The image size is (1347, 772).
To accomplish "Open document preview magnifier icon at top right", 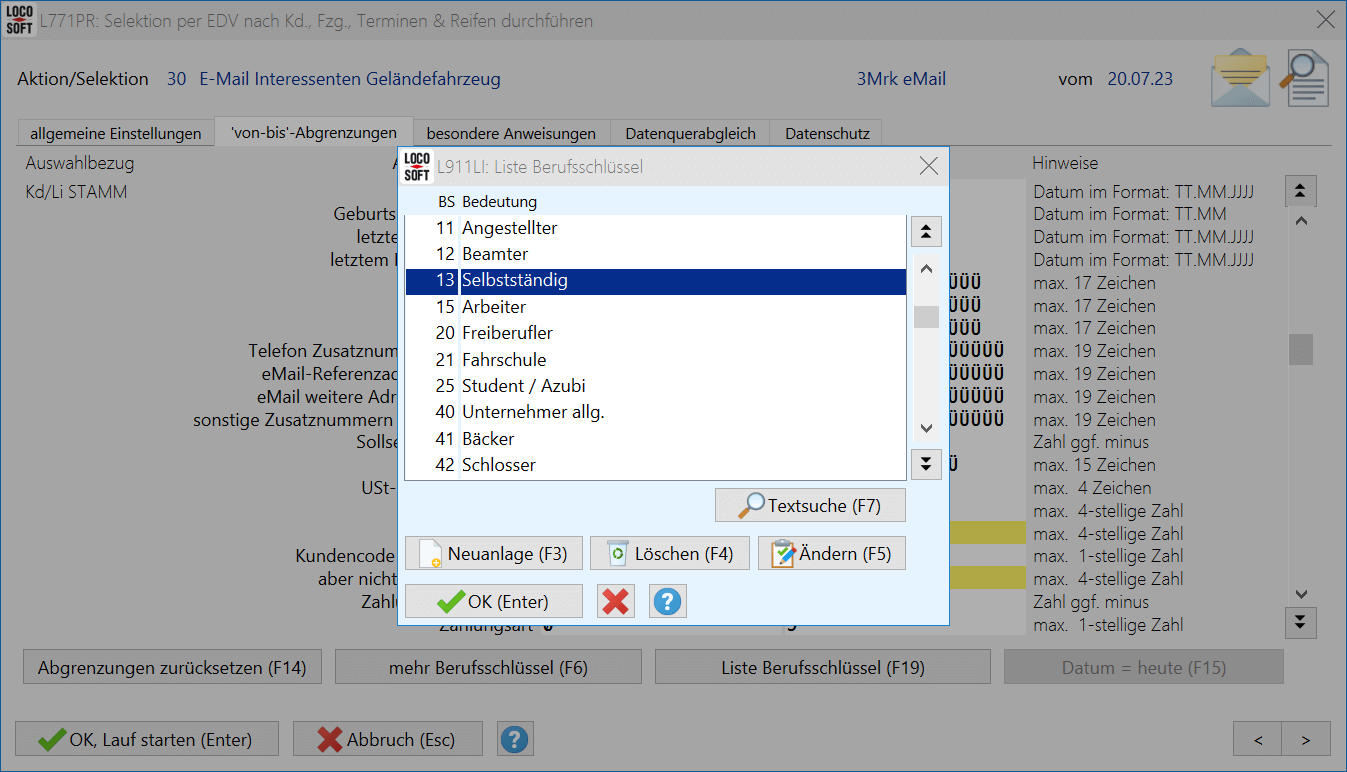I will (1307, 79).
